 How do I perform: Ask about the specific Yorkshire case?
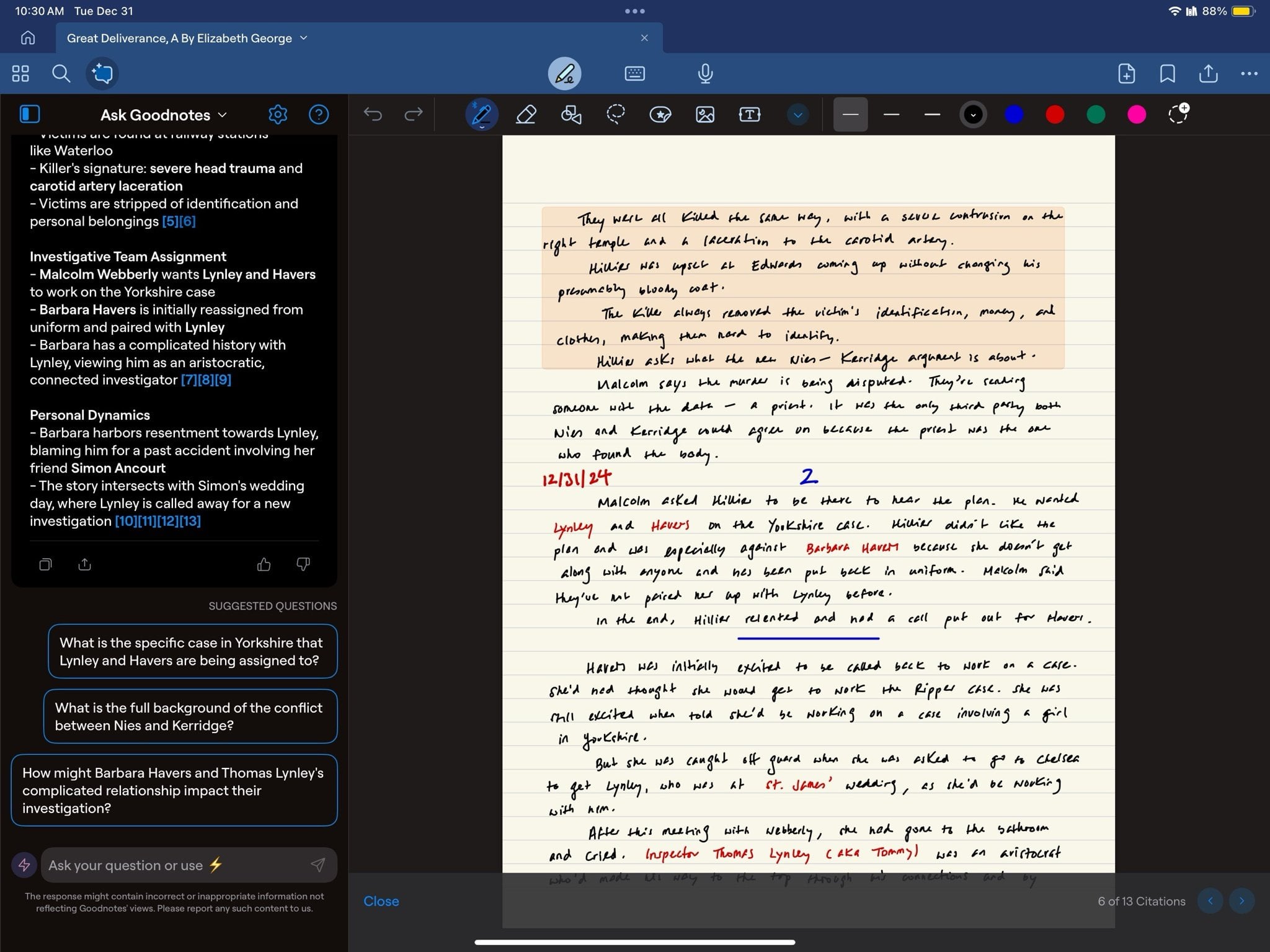(193, 651)
